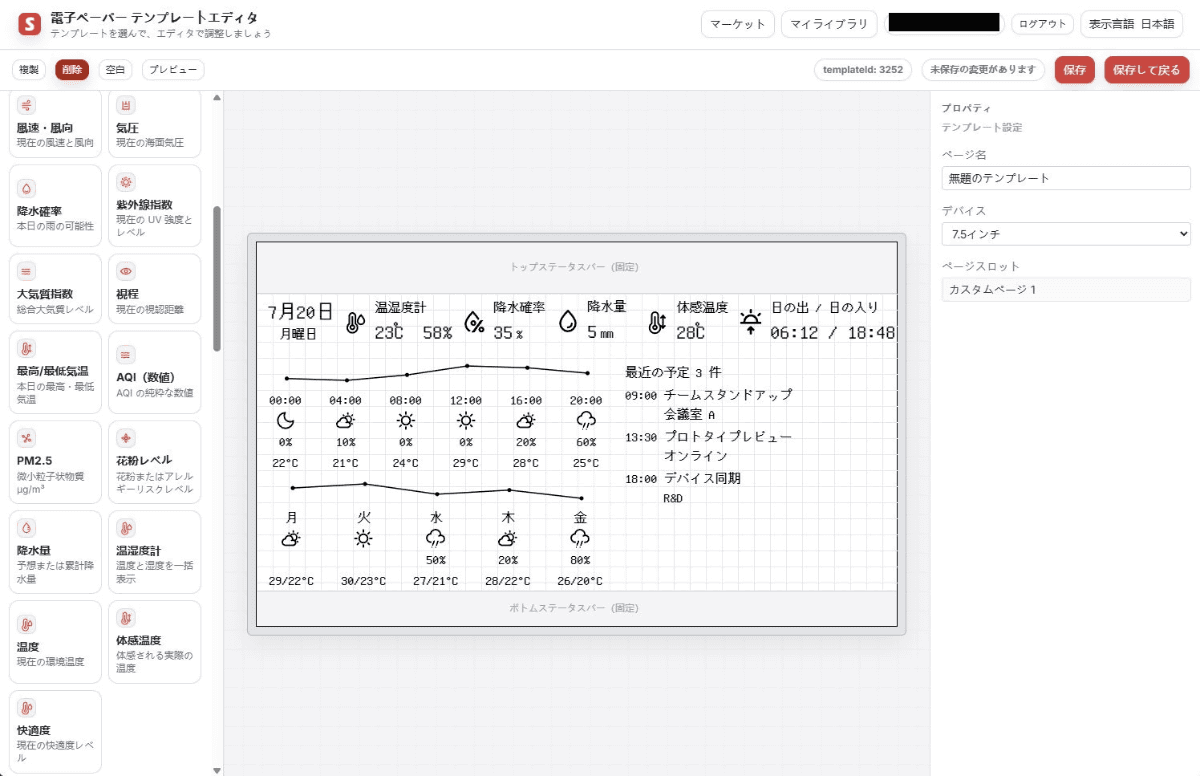The image size is (1200, 776).
Task: Click the widget list scroll-up arrow
Action: (217, 97)
